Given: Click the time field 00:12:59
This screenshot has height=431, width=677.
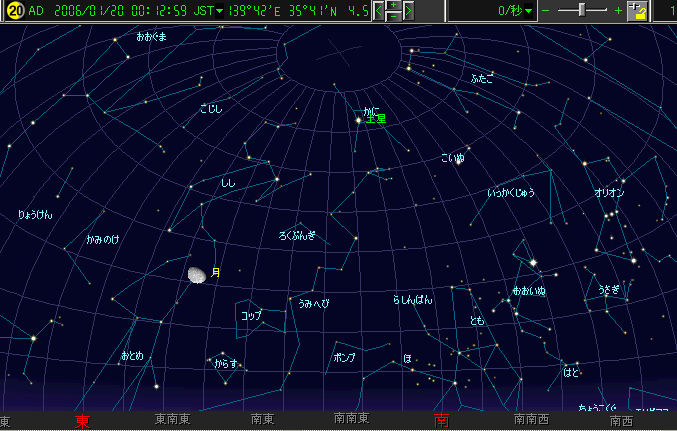Looking at the screenshot, I should (x=156, y=11).
